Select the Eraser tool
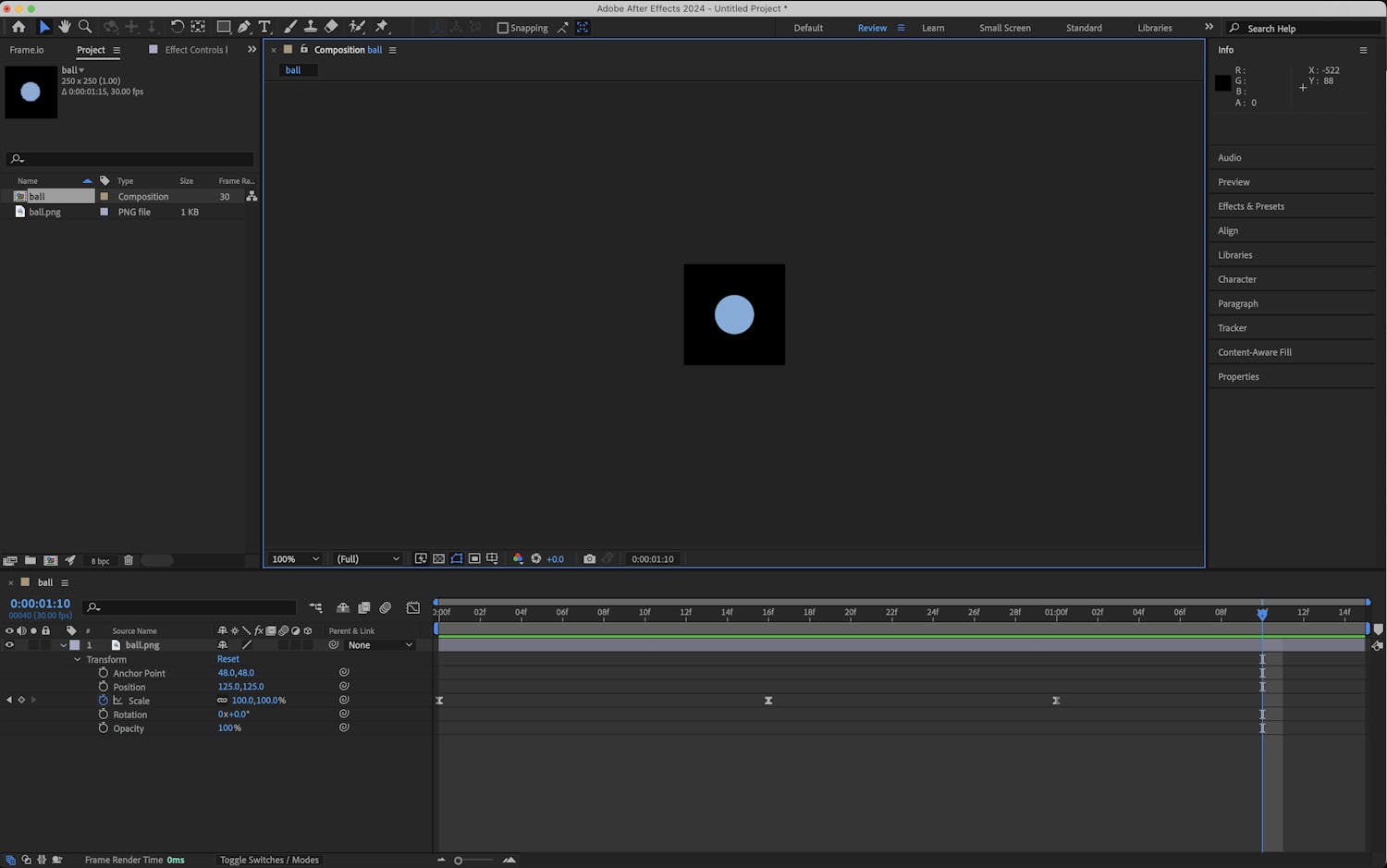 coord(331,27)
